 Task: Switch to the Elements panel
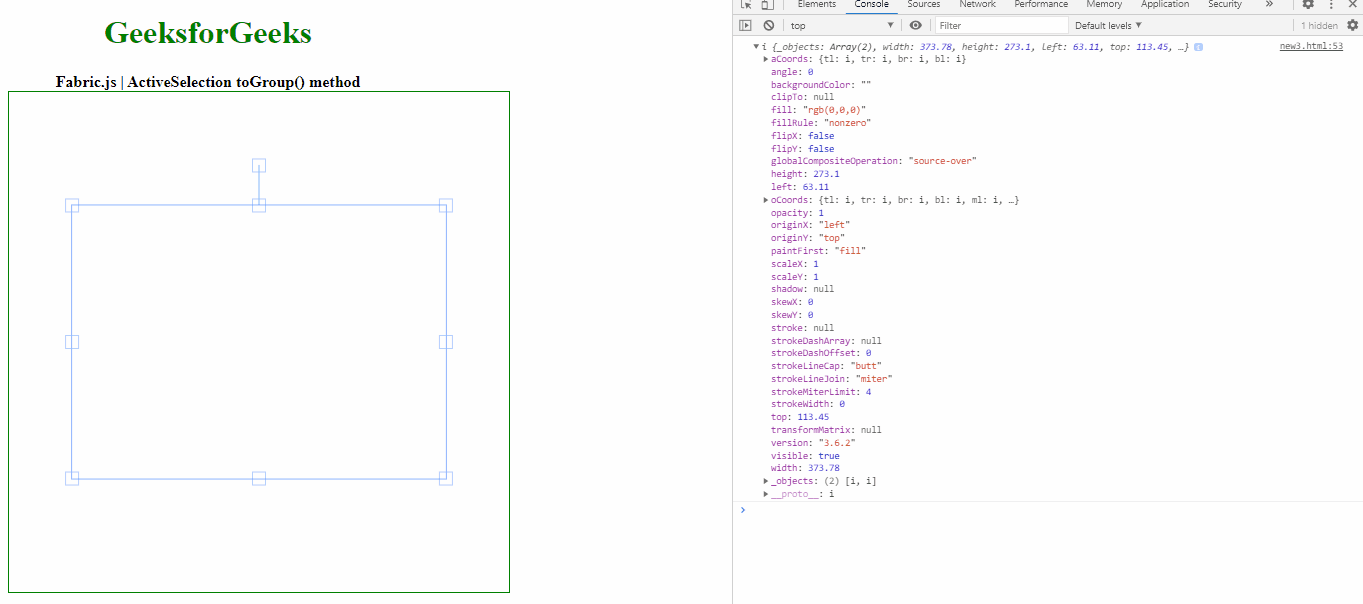coord(817,4)
